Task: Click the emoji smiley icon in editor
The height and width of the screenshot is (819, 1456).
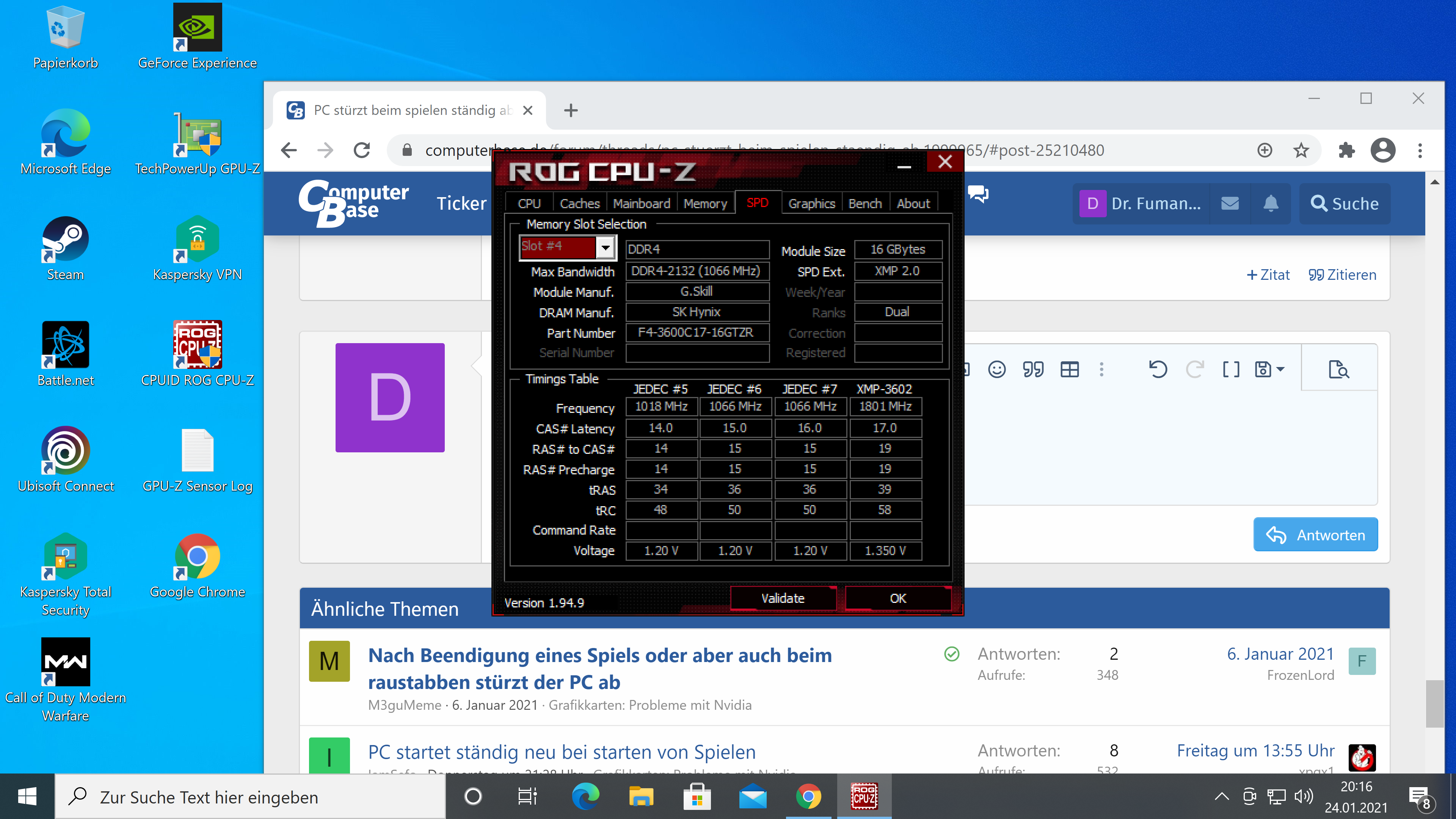Action: [x=996, y=370]
